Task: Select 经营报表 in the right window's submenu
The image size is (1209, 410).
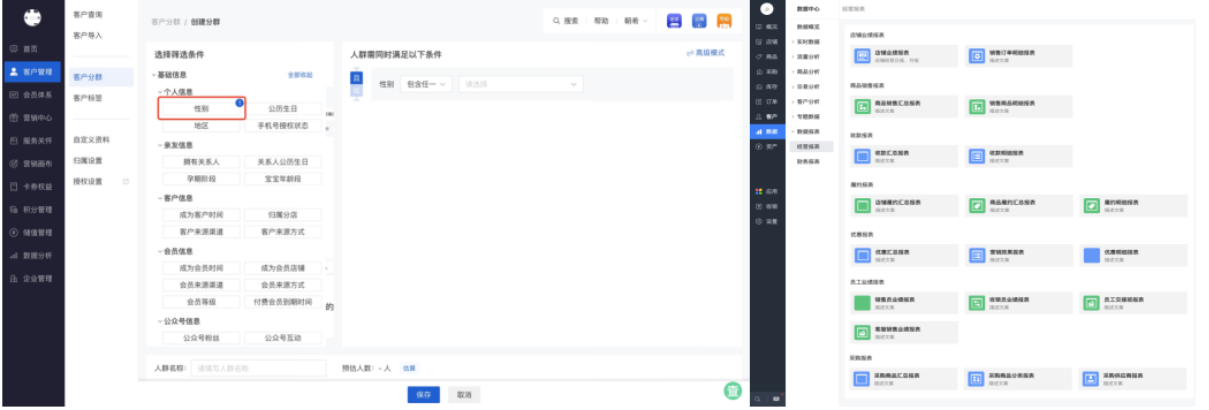Action: click(811, 146)
